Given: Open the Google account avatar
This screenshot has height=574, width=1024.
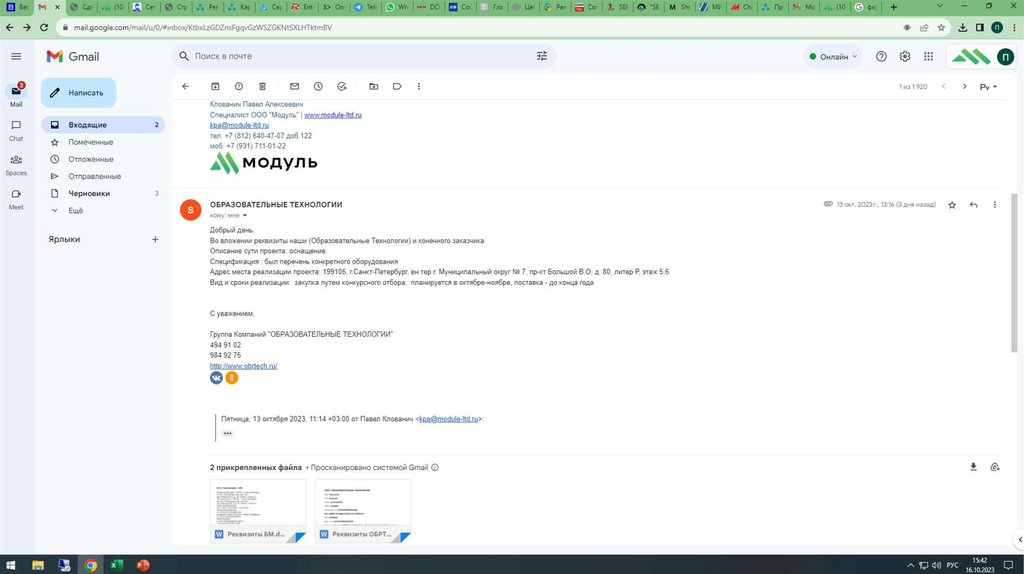Looking at the screenshot, I should coord(1005,57).
